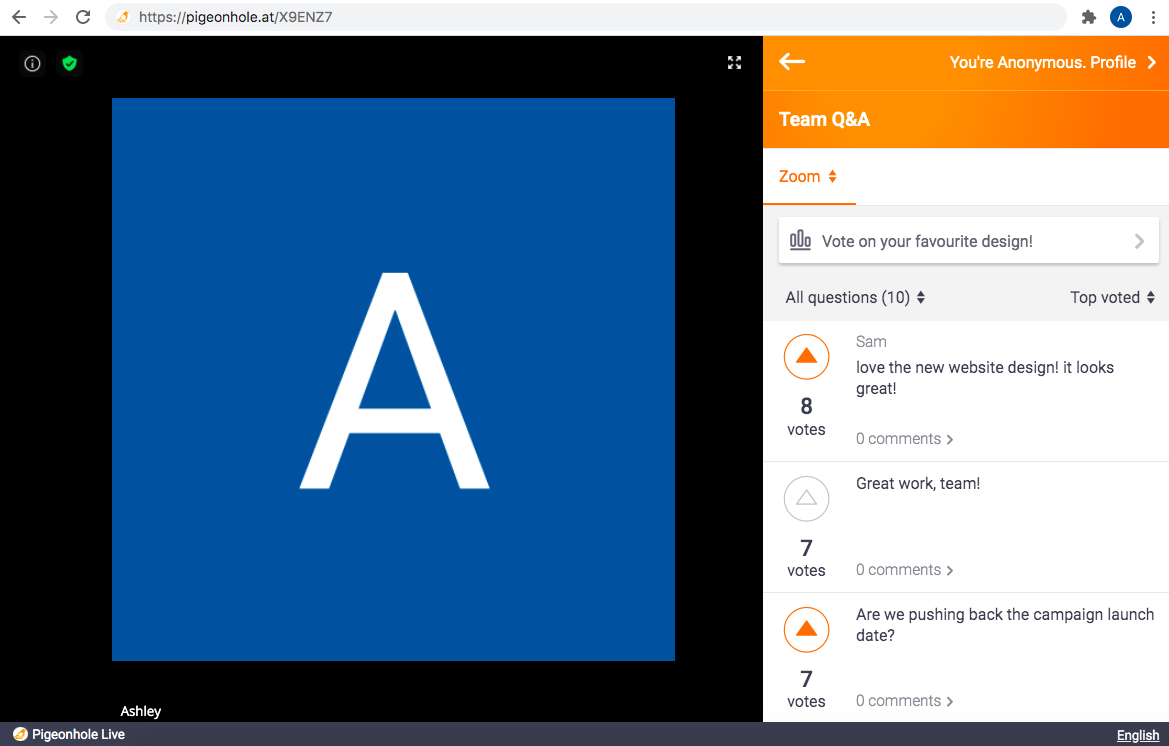Click the text 'Great work, team!'

918,484
